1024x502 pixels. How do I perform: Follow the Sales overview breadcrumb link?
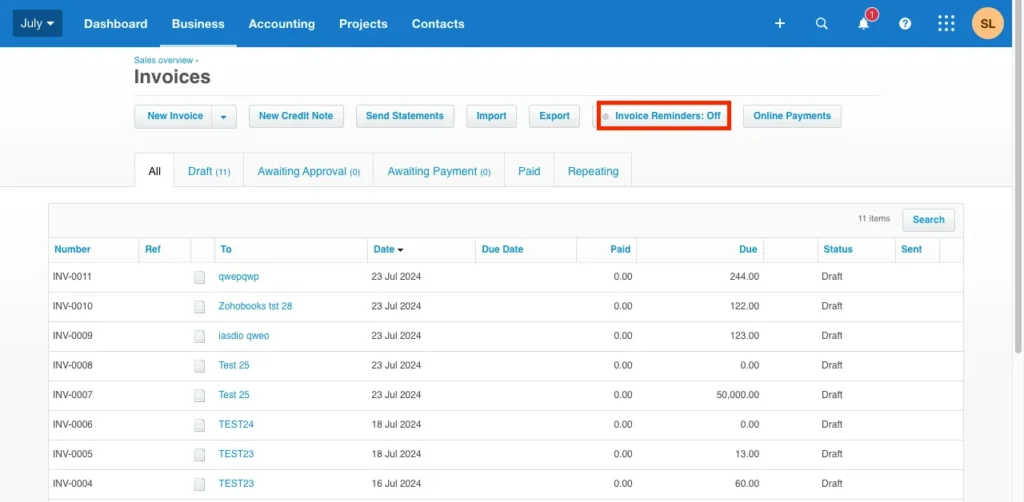tap(163, 60)
